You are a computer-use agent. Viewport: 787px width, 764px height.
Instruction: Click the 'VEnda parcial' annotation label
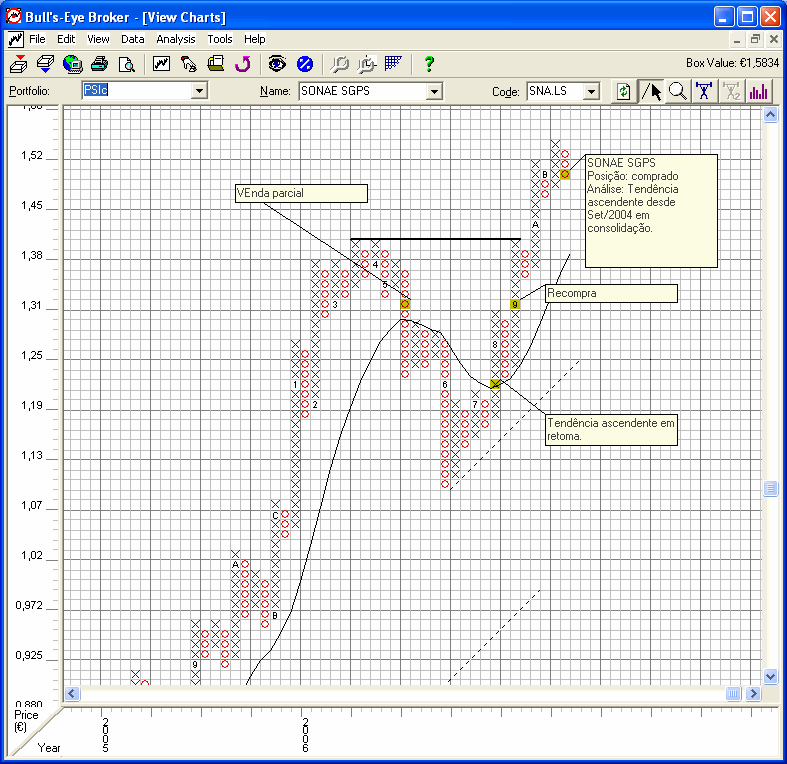coord(300,193)
